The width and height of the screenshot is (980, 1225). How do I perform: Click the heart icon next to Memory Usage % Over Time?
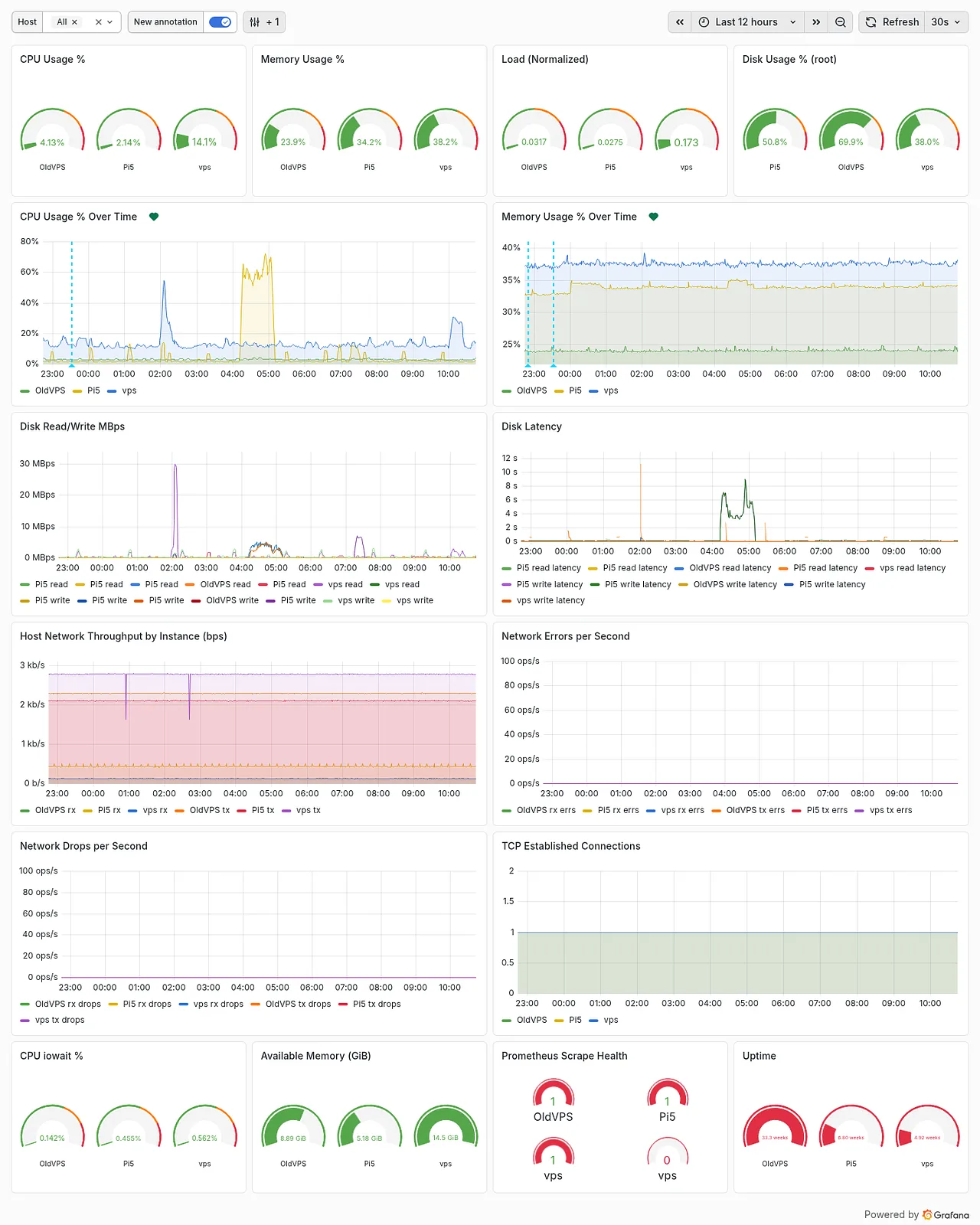pyautogui.click(x=654, y=217)
